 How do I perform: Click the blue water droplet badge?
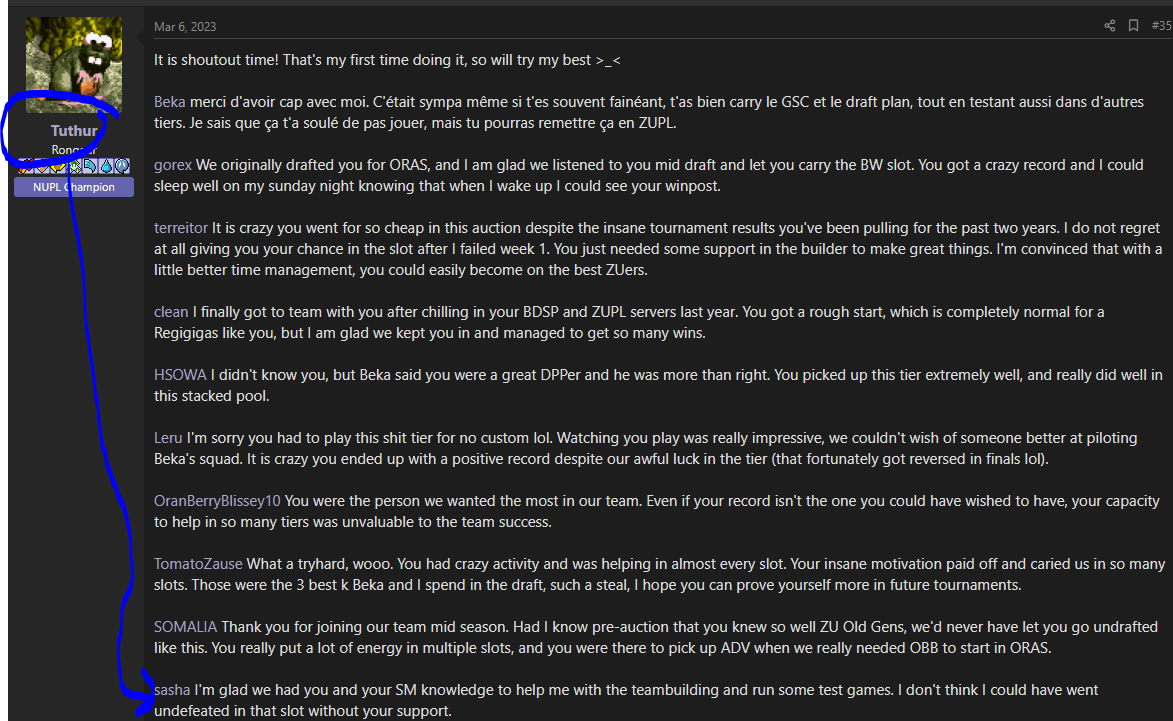(105, 166)
